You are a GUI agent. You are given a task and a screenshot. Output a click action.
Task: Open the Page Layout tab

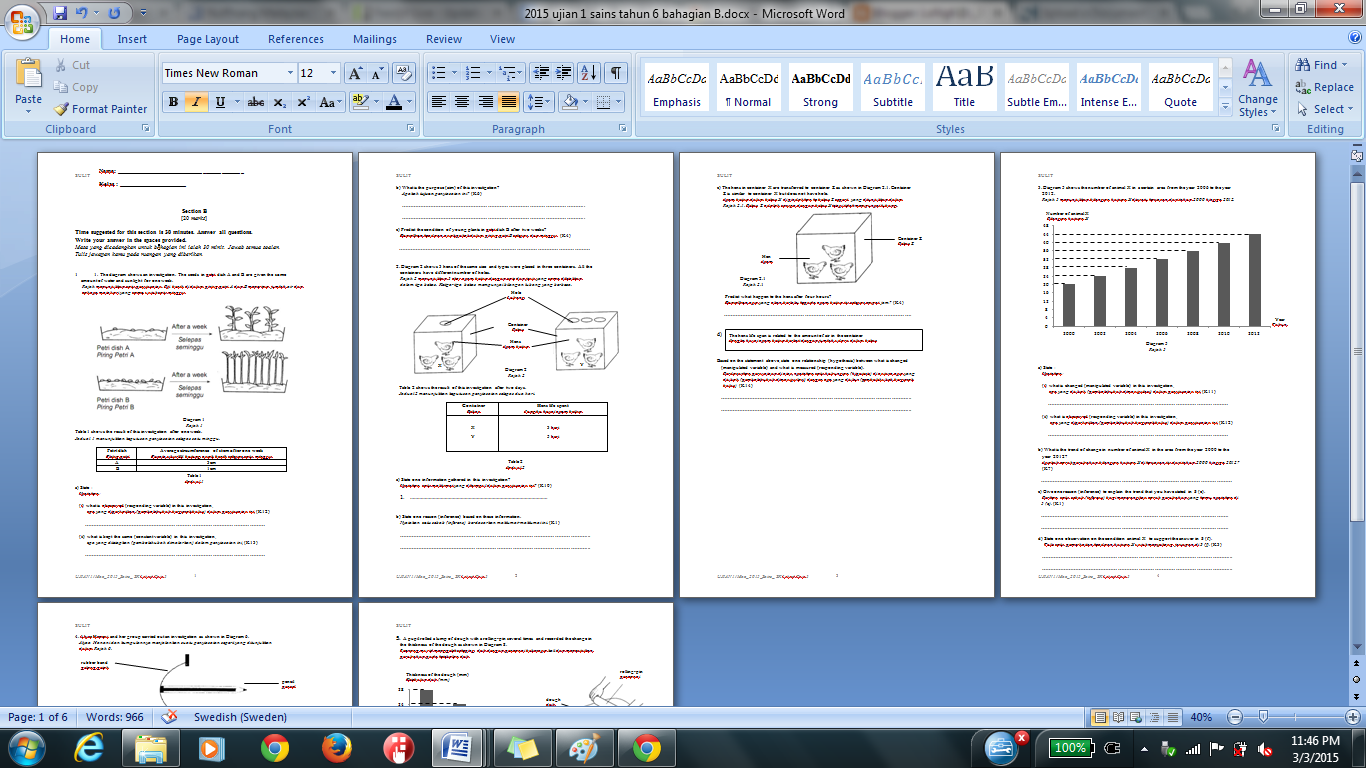pos(208,39)
